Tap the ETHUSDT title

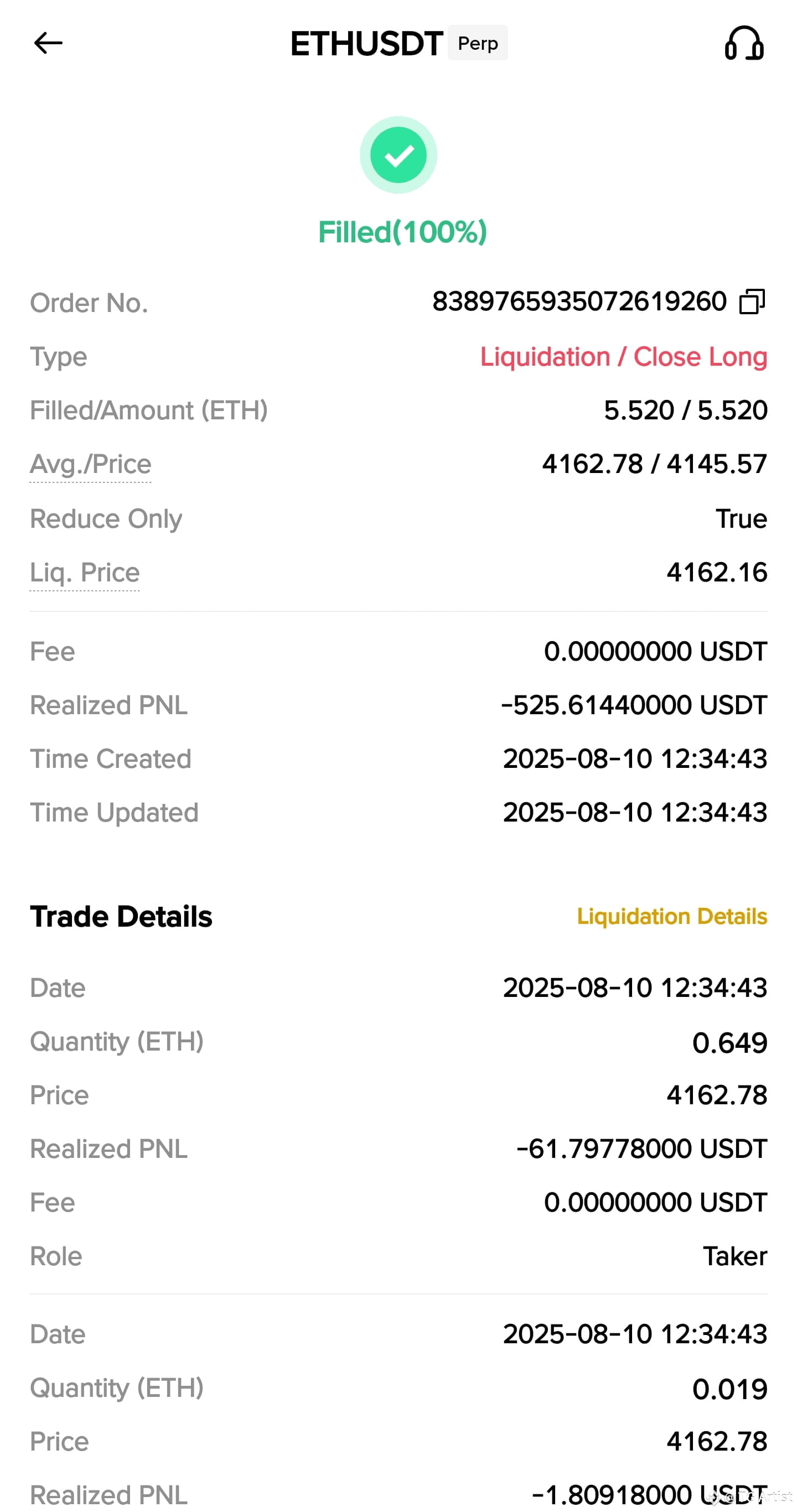click(366, 44)
